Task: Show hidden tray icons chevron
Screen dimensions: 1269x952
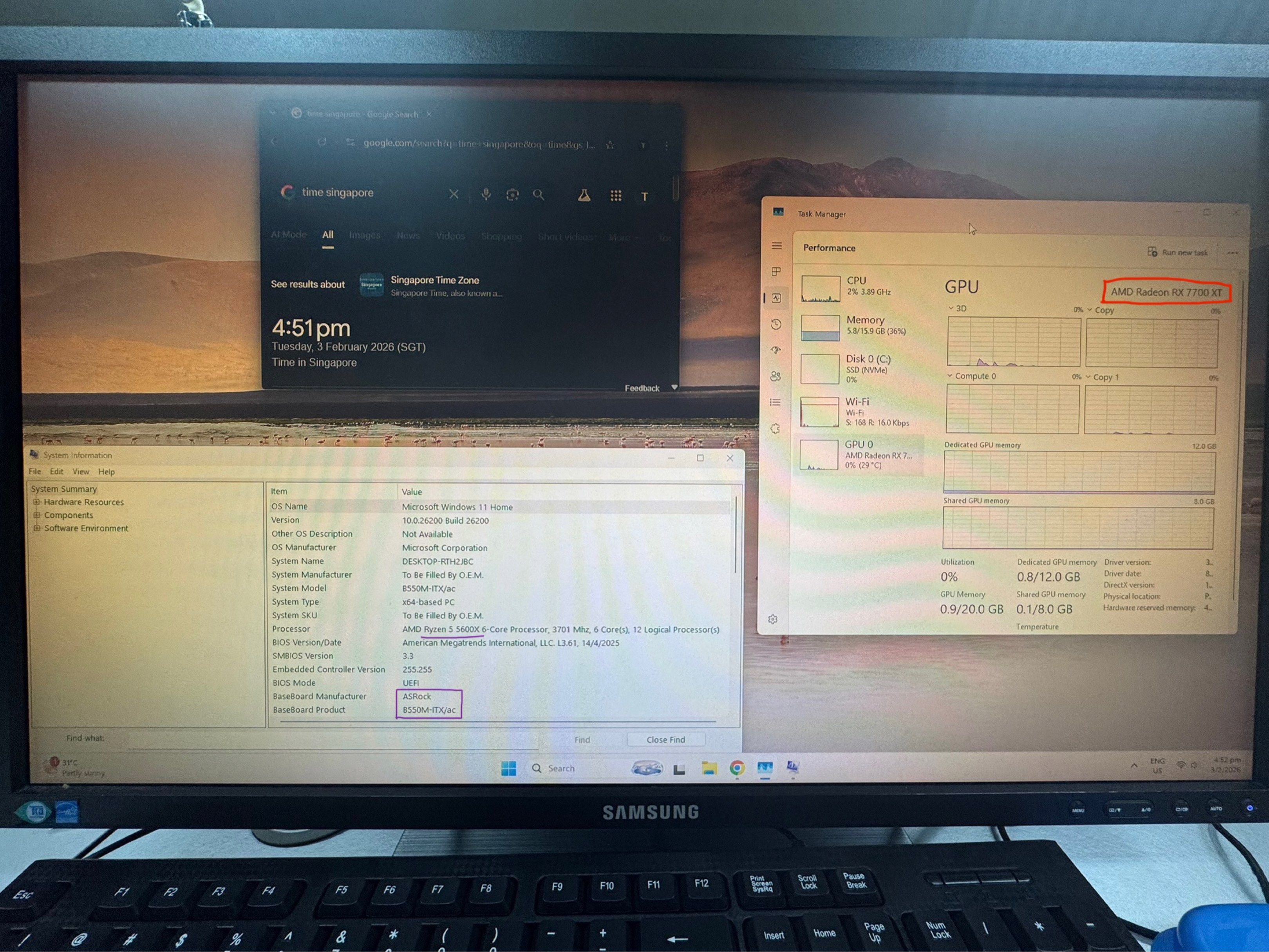Action: click(1133, 766)
